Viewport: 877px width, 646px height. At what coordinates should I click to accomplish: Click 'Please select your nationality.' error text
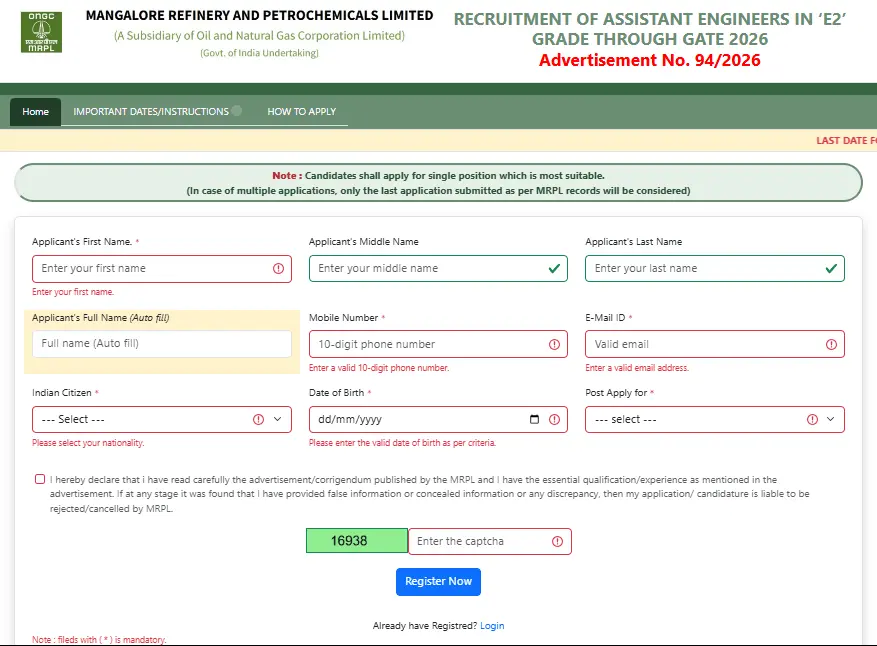coord(88,443)
